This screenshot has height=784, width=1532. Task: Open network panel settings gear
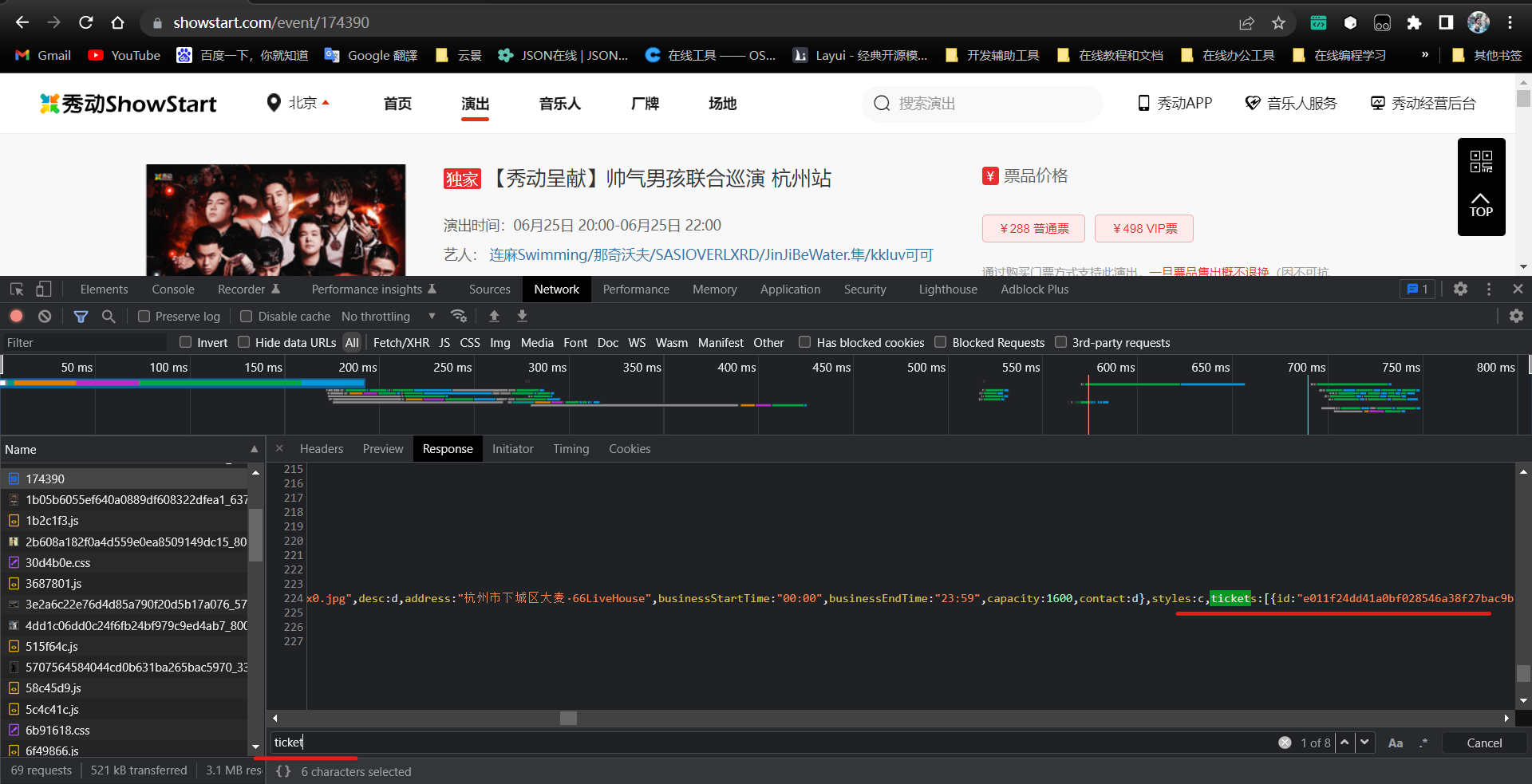point(1516,316)
